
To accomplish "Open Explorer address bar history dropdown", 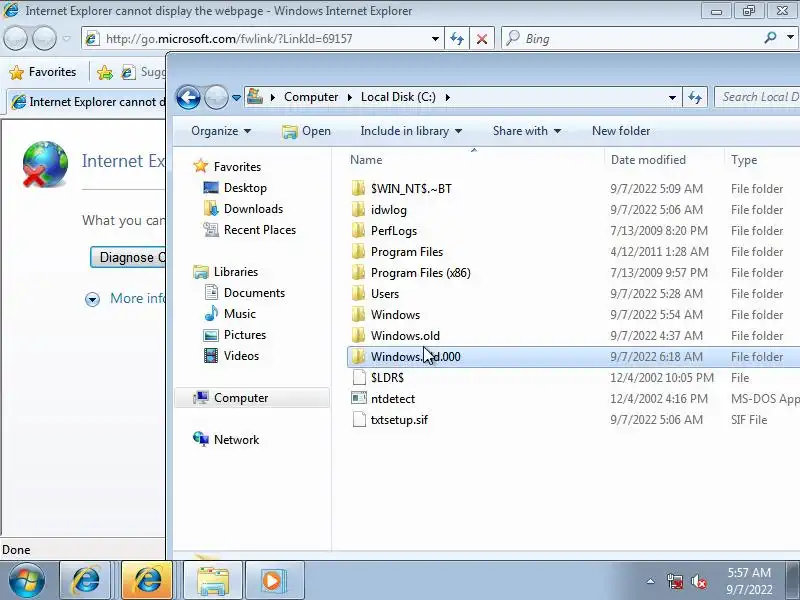I will 672,97.
